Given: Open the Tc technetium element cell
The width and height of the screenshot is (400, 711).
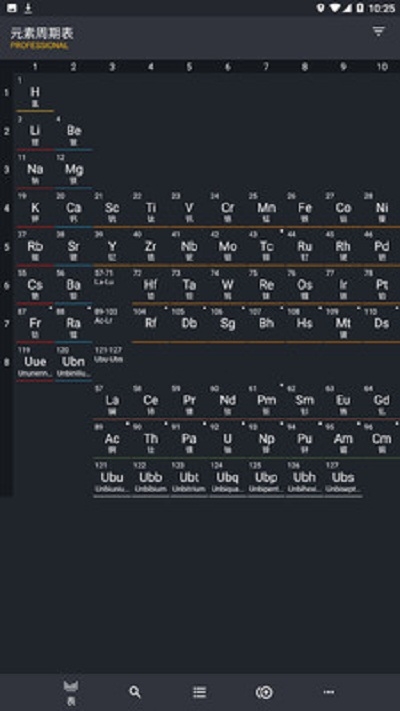Looking at the screenshot, I should click(x=266, y=247).
